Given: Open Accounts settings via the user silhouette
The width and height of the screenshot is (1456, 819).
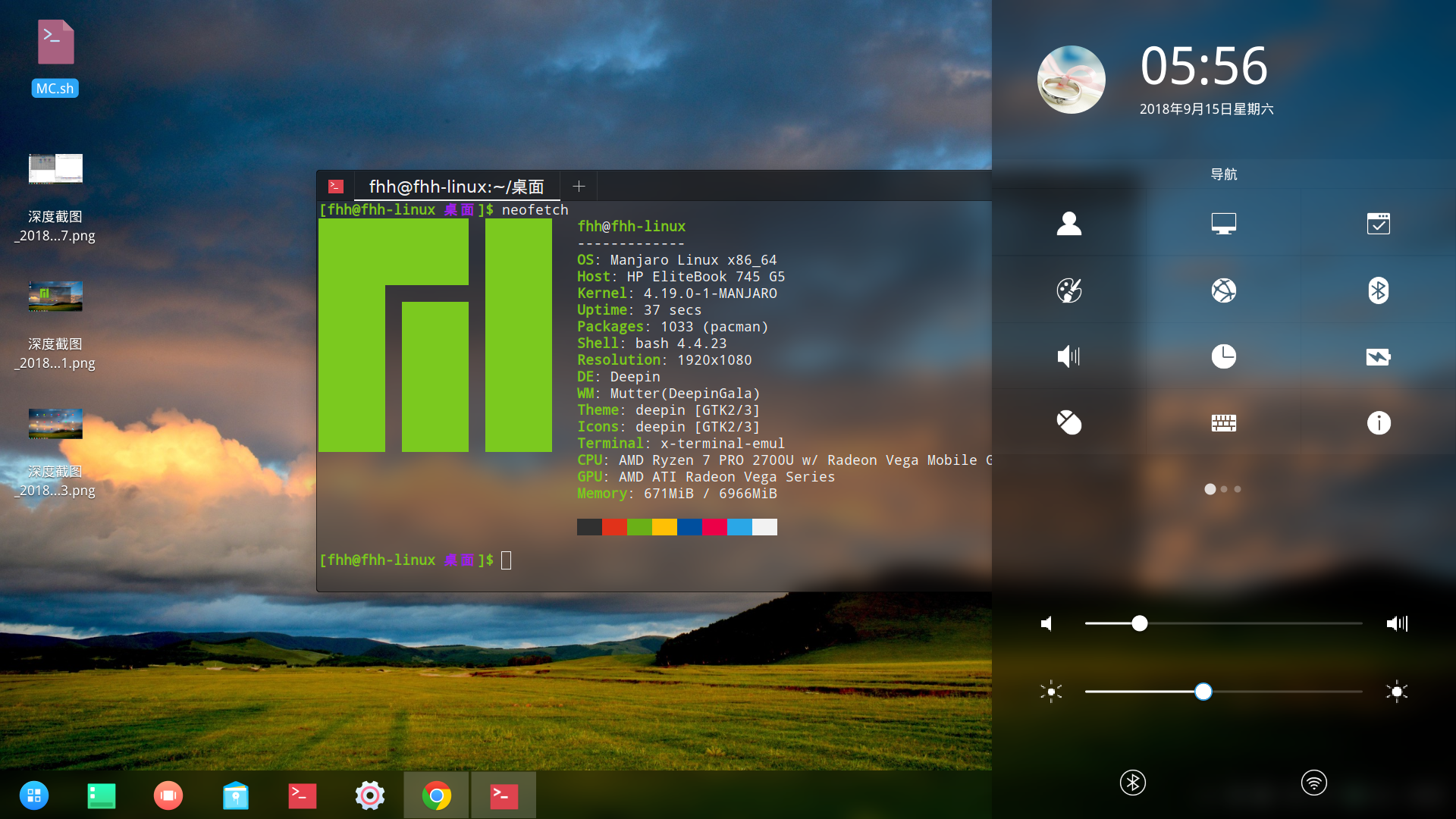Looking at the screenshot, I should 1068,224.
